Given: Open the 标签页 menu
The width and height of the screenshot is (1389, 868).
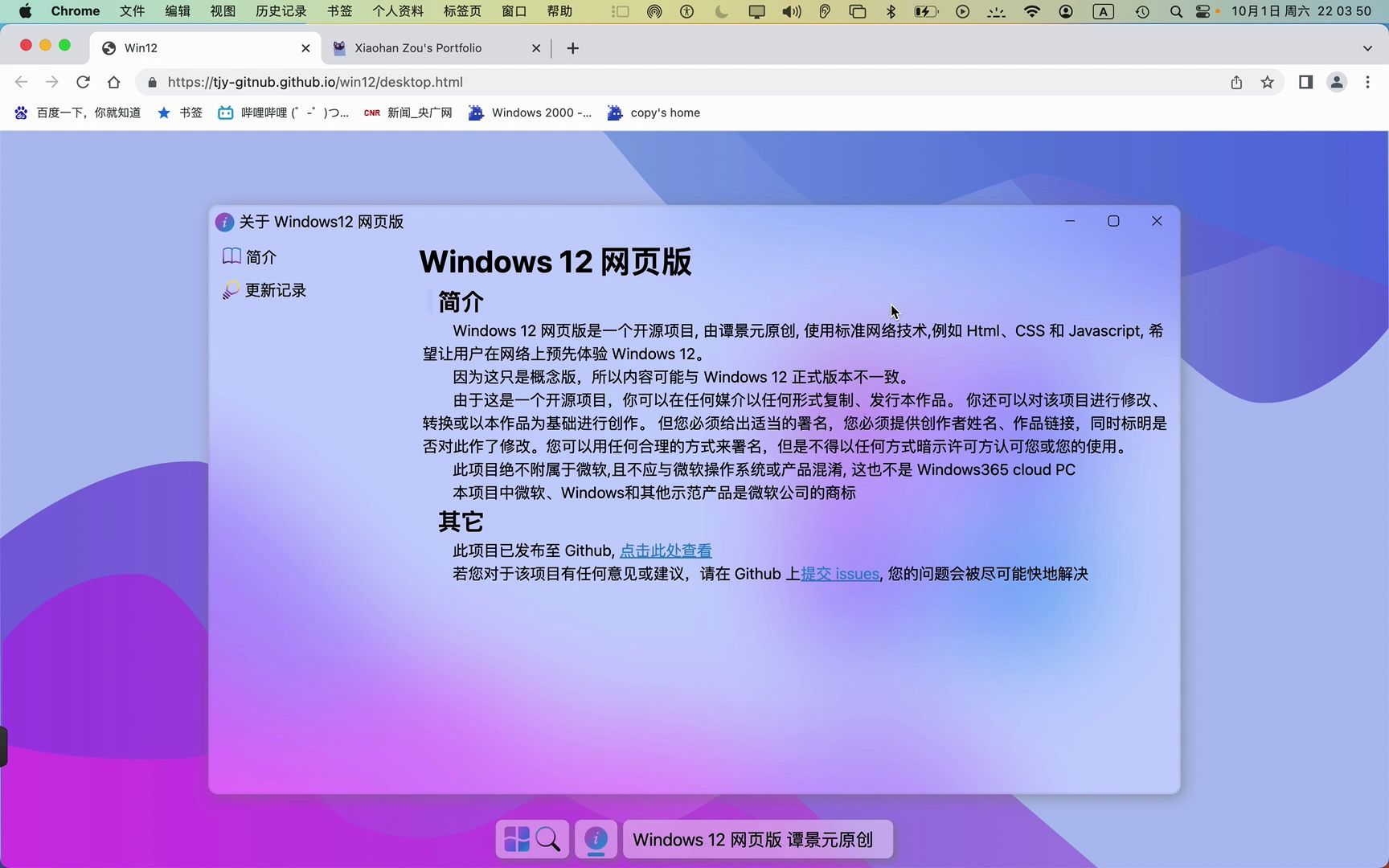Looking at the screenshot, I should point(462,11).
